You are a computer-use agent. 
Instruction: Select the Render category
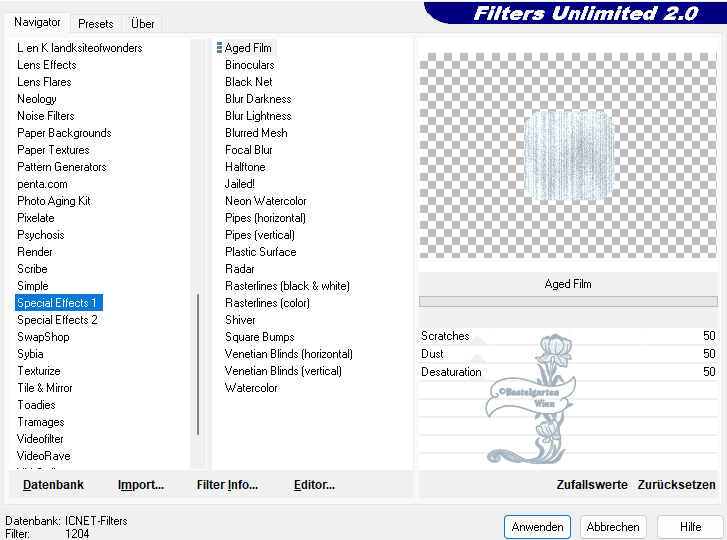(35, 252)
